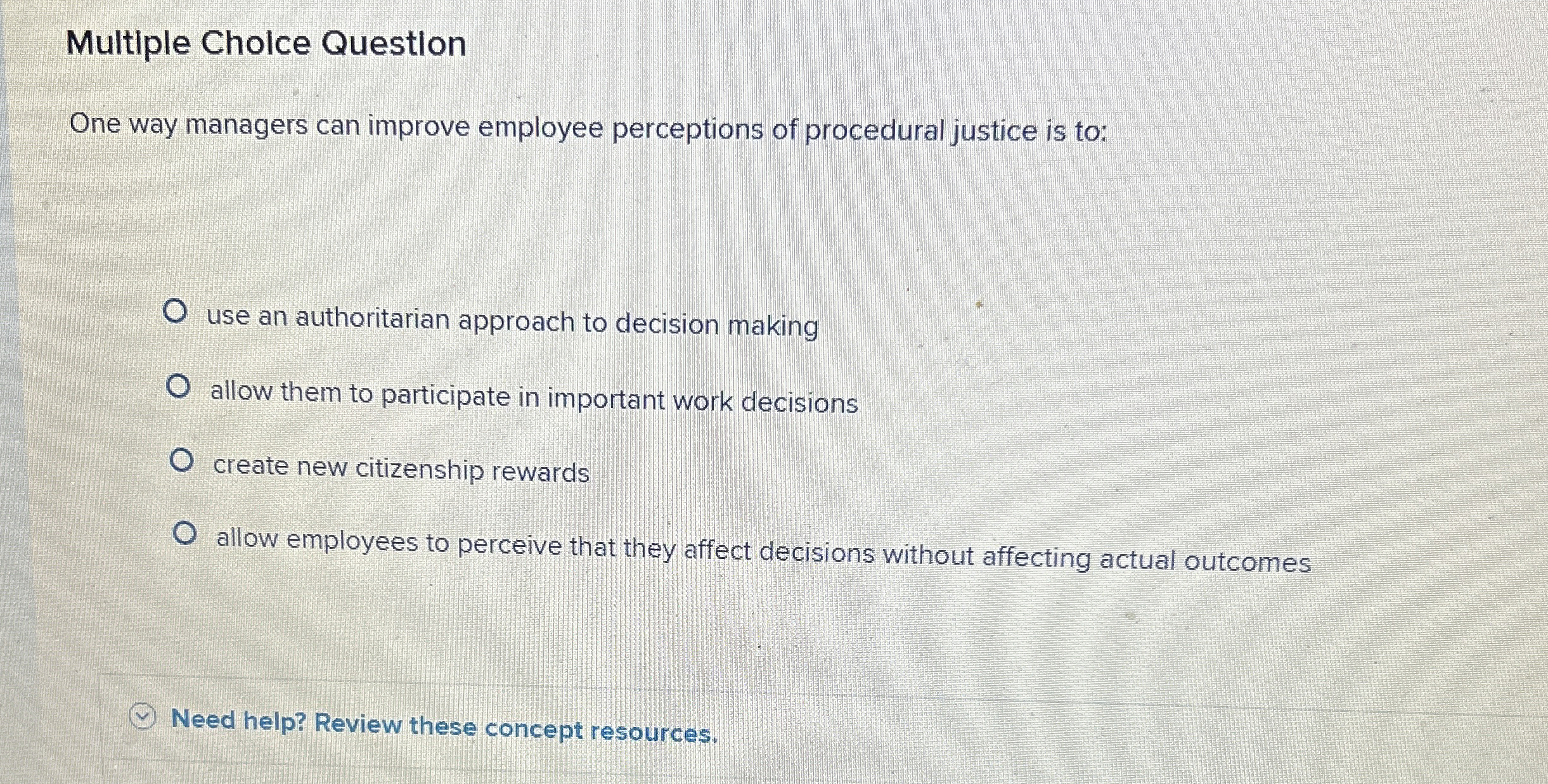The width and height of the screenshot is (1548, 784).
Task: Collapse the concept resources disclosure arrow
Action: point(143,714)
